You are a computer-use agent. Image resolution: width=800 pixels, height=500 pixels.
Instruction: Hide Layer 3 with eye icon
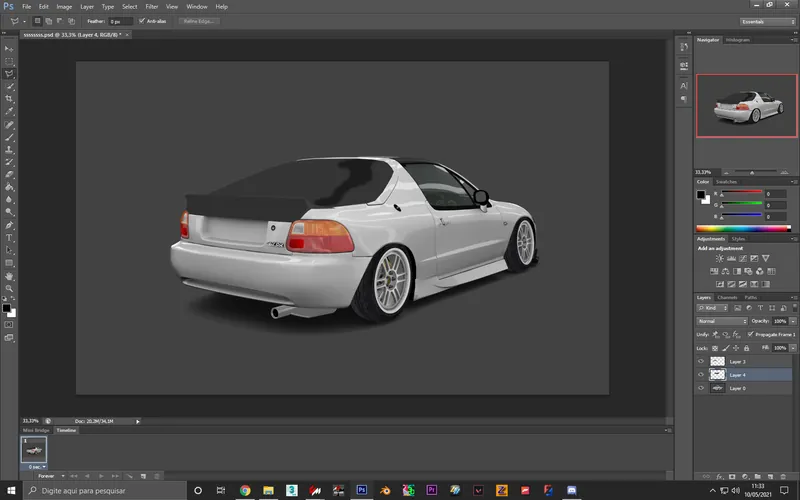[x=701, y=361]
